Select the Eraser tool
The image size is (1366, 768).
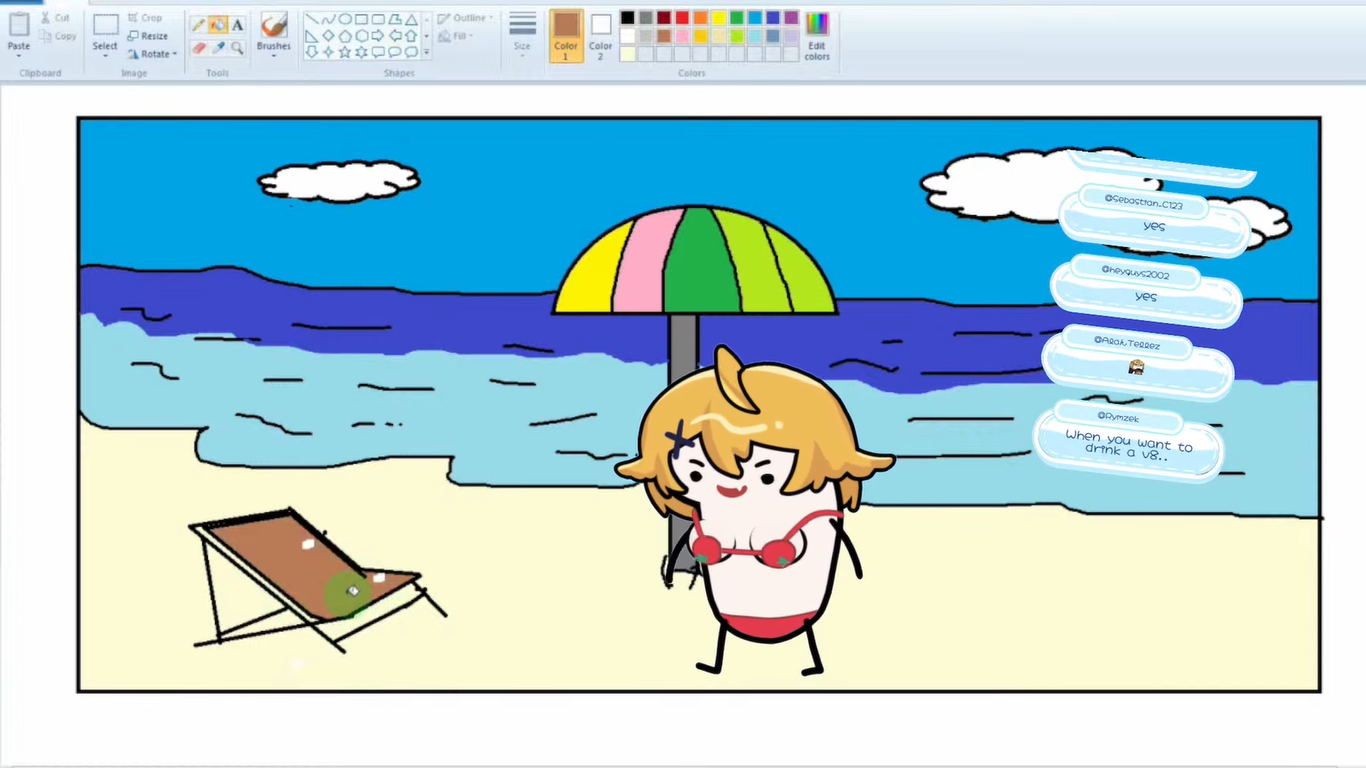[x=198, y=47]
